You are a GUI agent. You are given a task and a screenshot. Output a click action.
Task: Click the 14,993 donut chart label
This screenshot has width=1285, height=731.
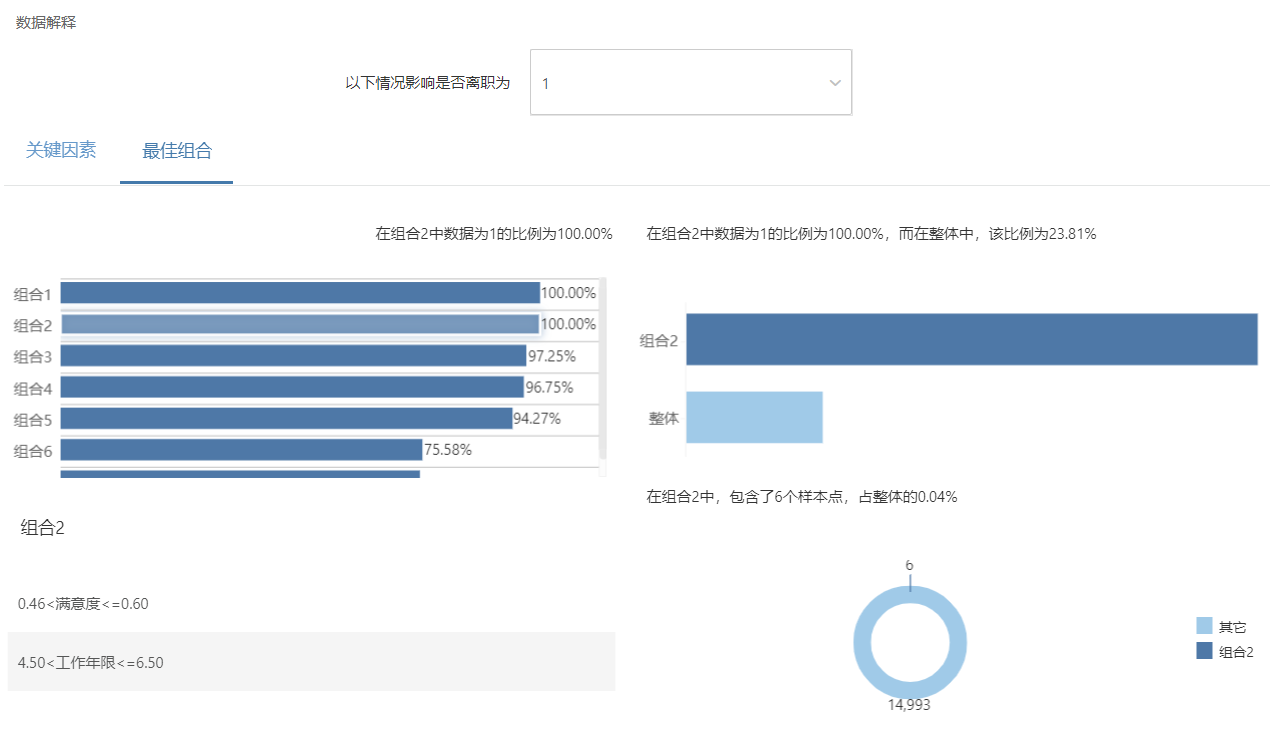(909, 704)
